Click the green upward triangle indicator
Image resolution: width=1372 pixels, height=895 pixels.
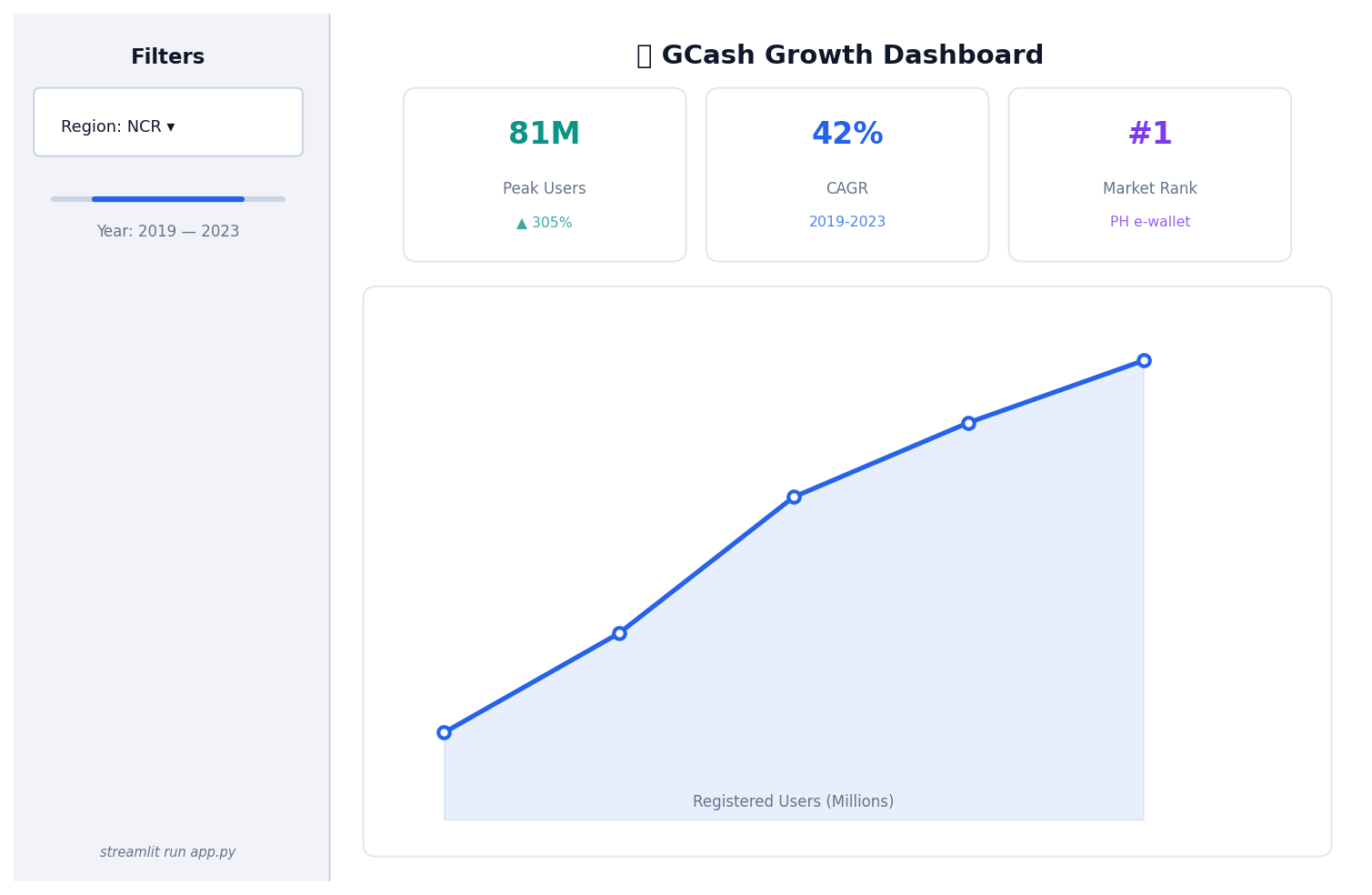tap(520, 221)
